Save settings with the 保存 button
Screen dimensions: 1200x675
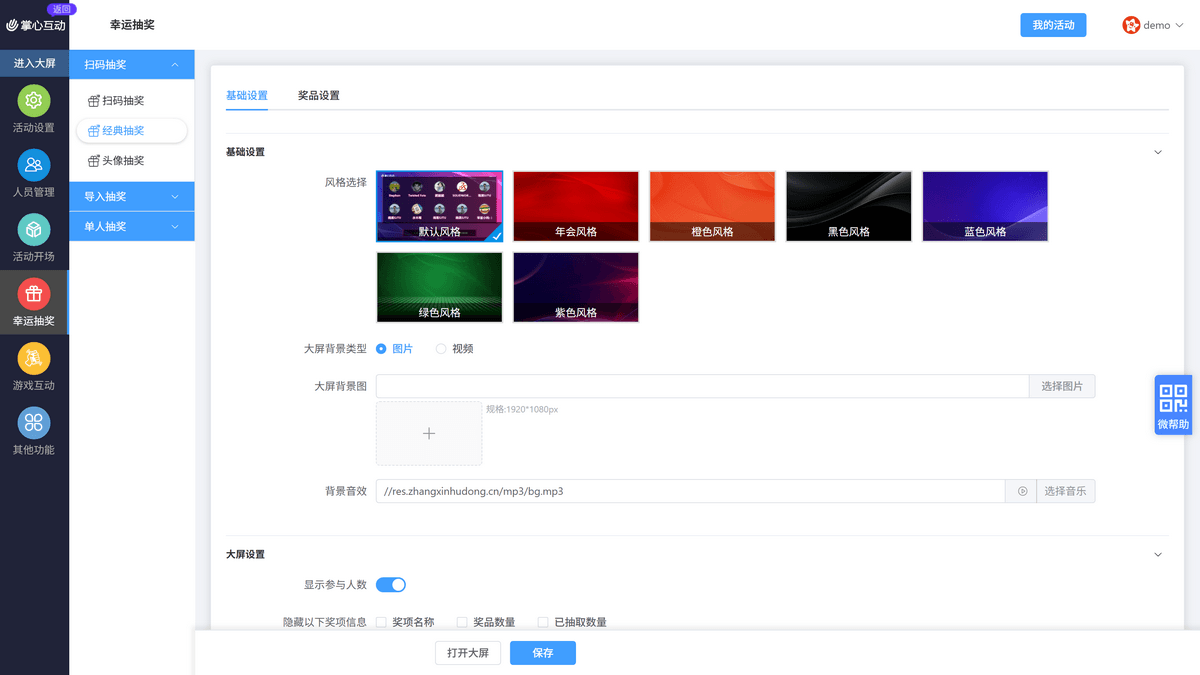(x=543, y=653)
